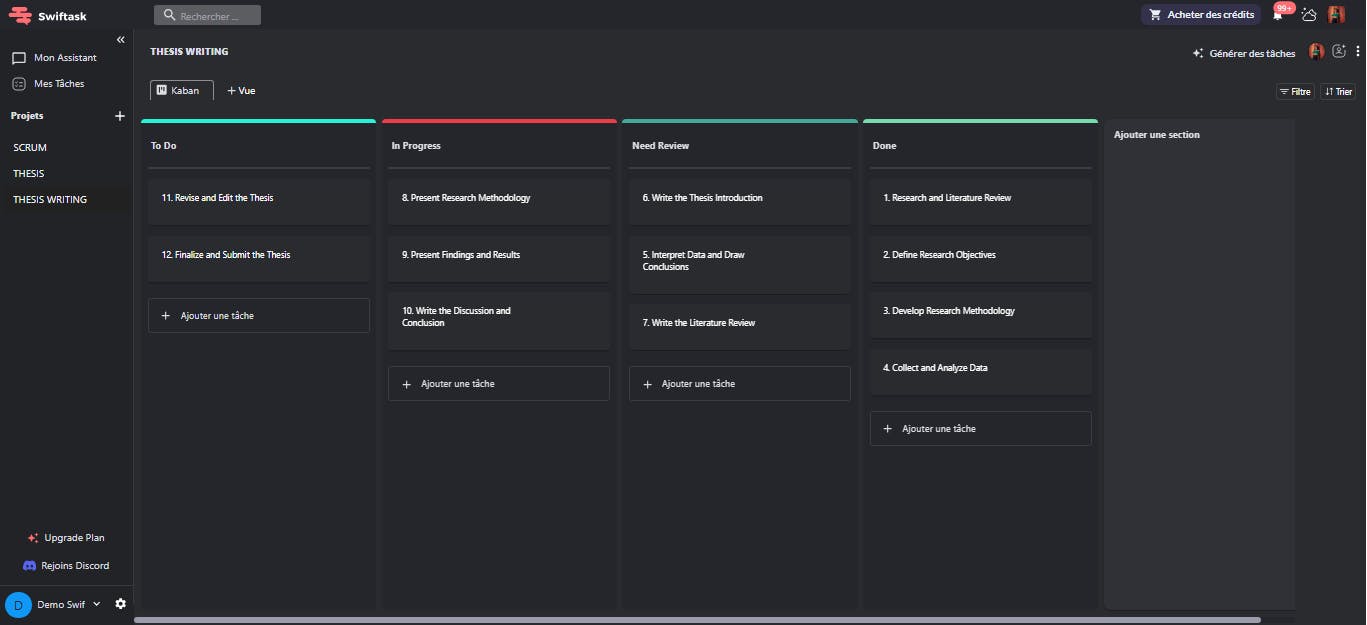The width and height of the screenshot is (1367, 625).
Task: Click the weather theme icon in top bar
Action: pyautogui.click(x=1309, y=15)
